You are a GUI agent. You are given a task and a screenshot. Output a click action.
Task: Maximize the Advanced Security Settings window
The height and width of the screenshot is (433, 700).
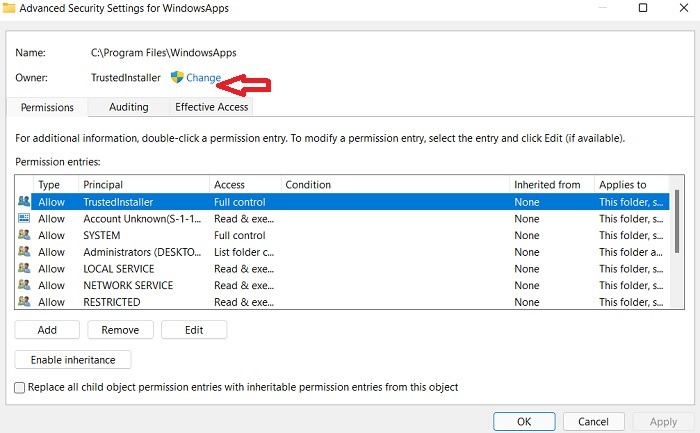(x=643, y=8)
